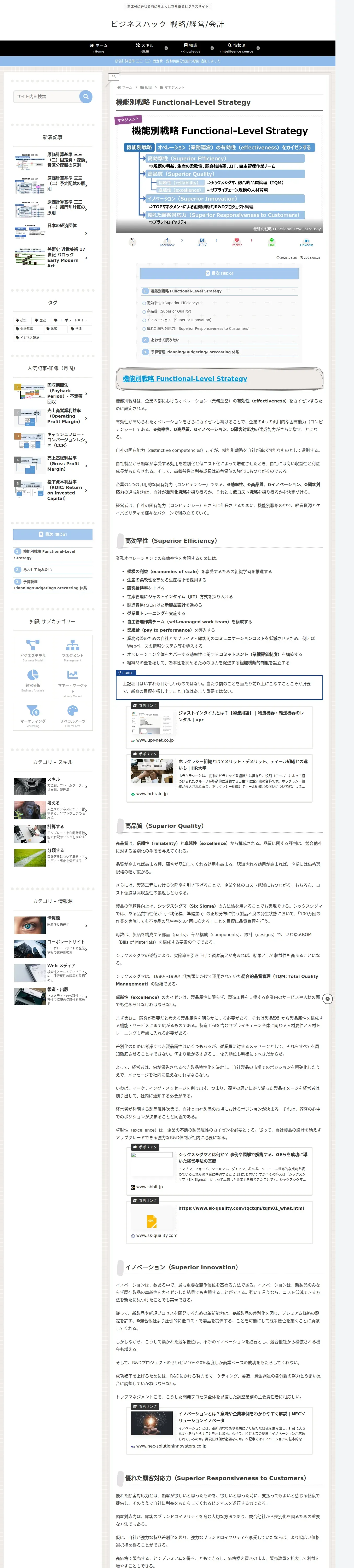This screenshot has width=354, height=1568.
Task: Open the 日本の経済団体 recent article
Action: click(x=53, y=232)
